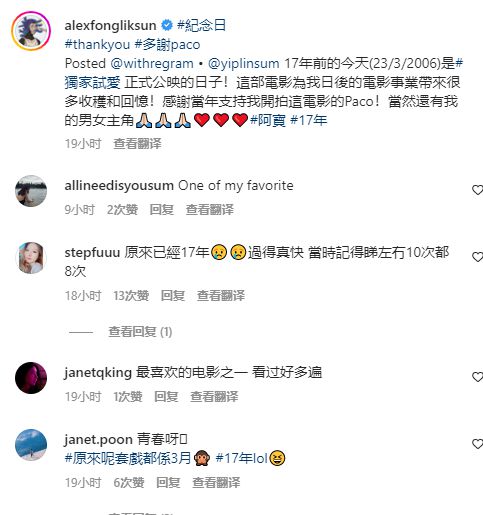Click the verified badge next to alexfongliksun

(x=167, y=25)
